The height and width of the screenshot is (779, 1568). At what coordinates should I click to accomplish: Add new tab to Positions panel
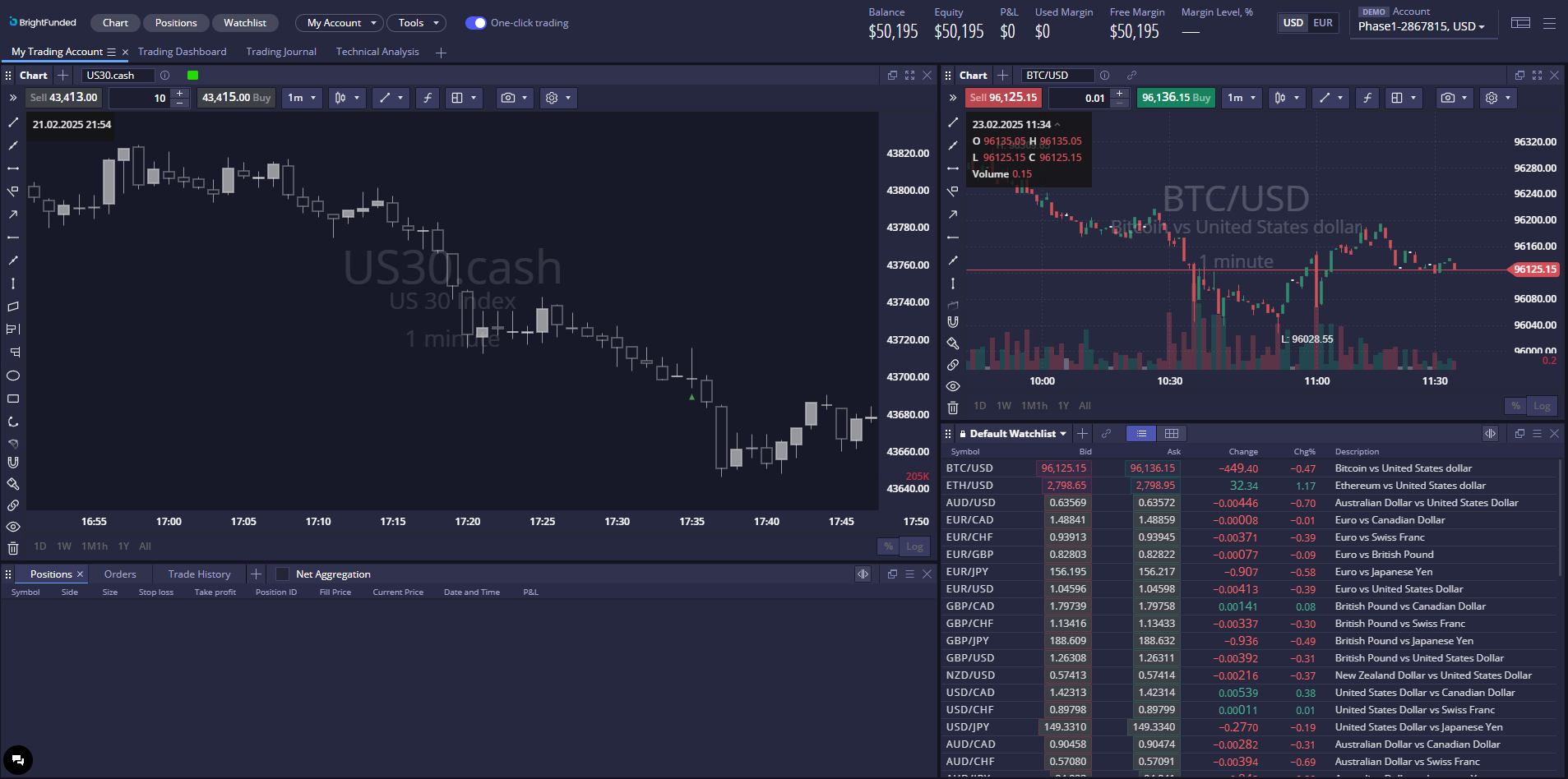[256, 574]
